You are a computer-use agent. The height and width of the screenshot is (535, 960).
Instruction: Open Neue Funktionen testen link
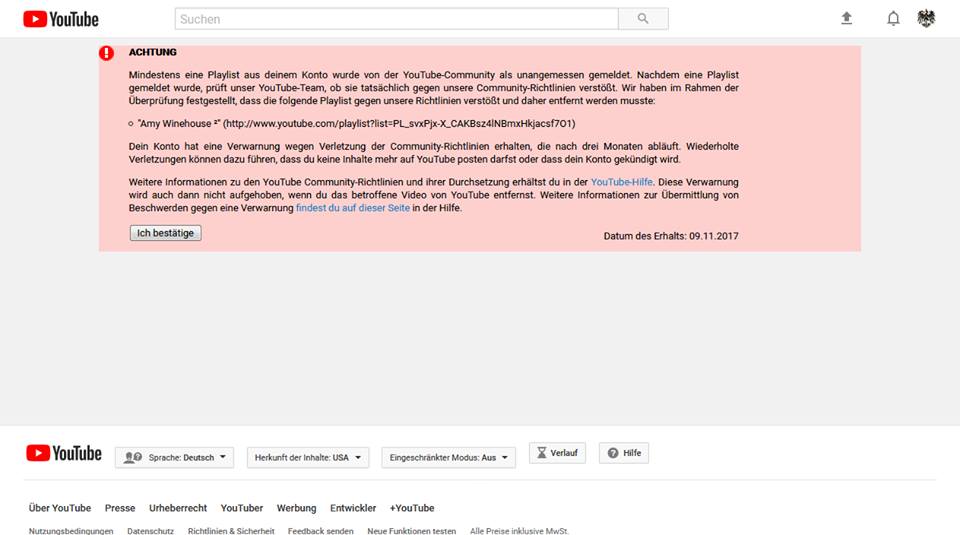[x=411, y=531]
